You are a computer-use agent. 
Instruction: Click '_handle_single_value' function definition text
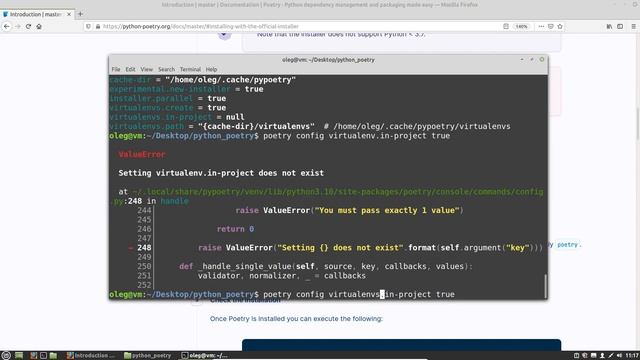[325, 267]
